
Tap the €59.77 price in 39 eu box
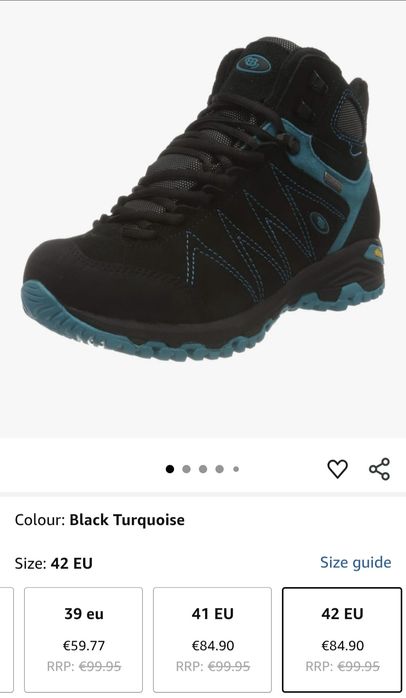coord(84,645)
